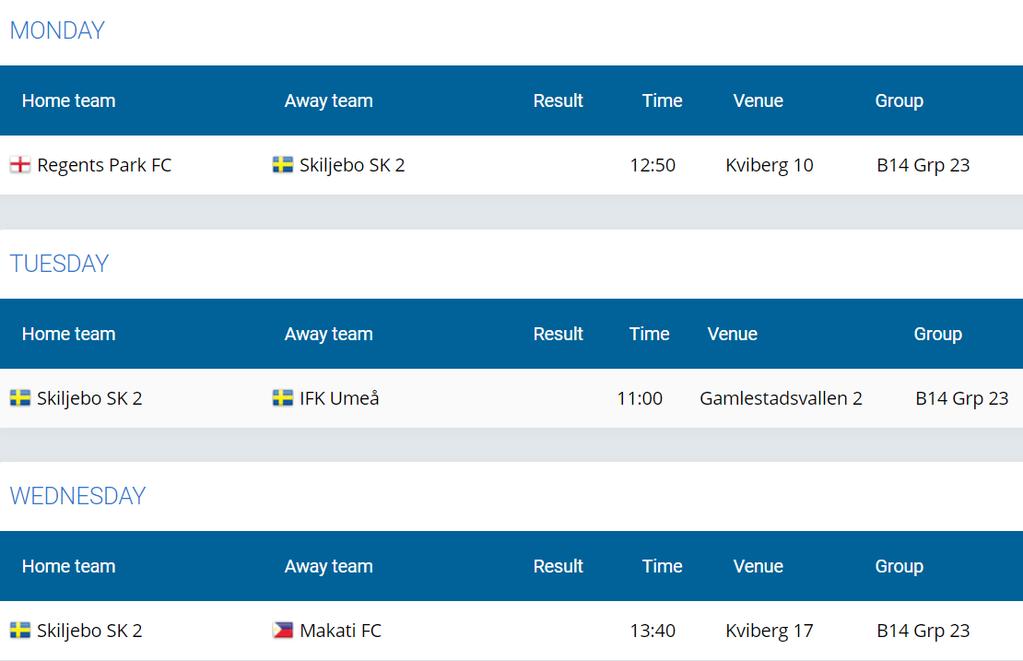The width and height of the screenshot is (1023, 661).
Task: Click the TUESDAY day heading
Action: (59, 264)
